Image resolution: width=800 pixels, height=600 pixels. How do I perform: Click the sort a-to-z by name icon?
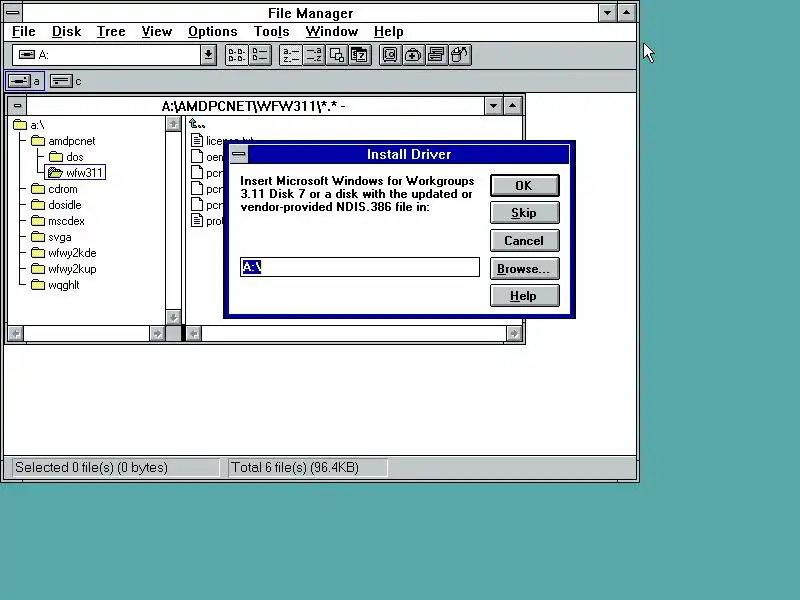click(290, 55)
